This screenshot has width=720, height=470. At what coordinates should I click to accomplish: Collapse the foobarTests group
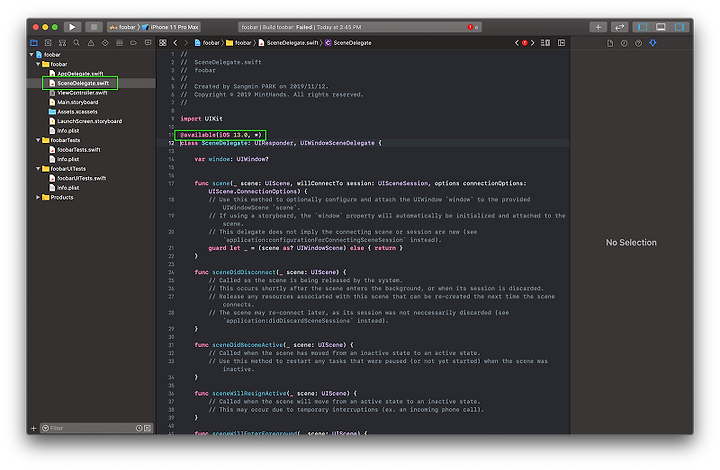click(x=38, y=140)
